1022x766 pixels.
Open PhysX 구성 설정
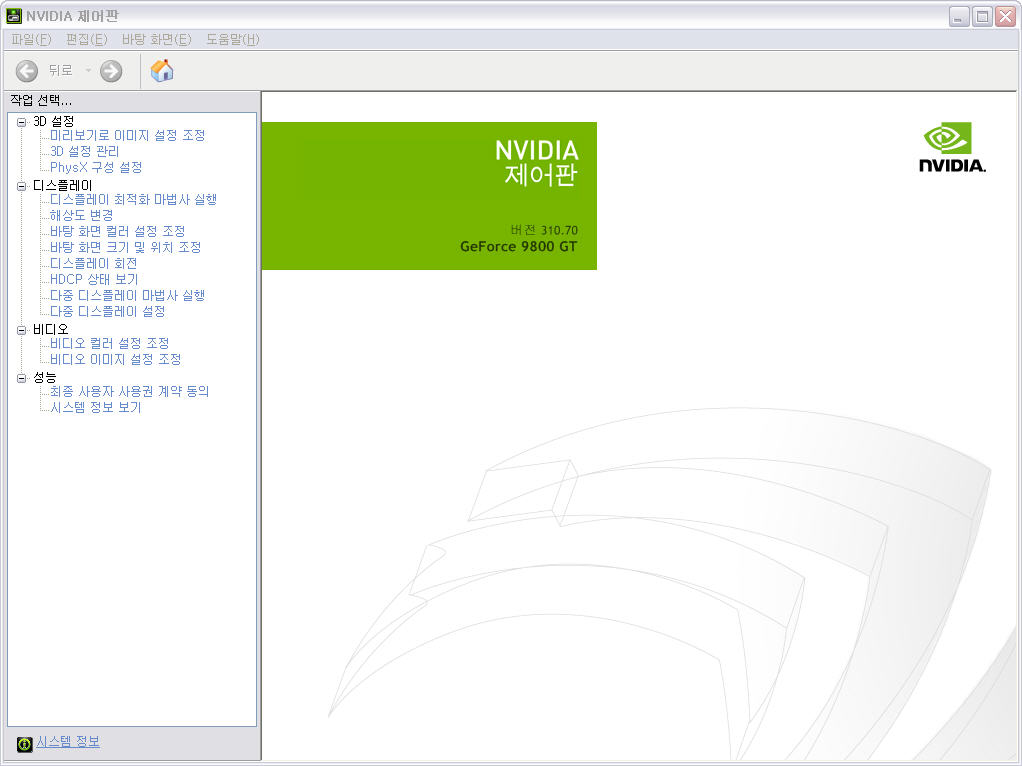click(96, 168)
